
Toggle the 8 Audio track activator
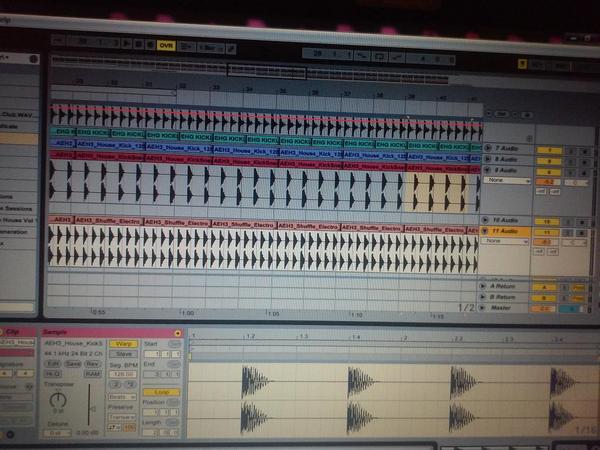[549, 161]
